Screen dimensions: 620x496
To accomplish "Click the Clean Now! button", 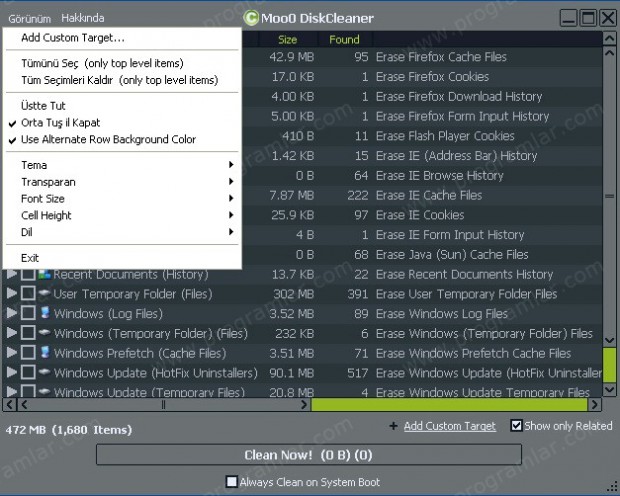I will (x=309, y=455).
